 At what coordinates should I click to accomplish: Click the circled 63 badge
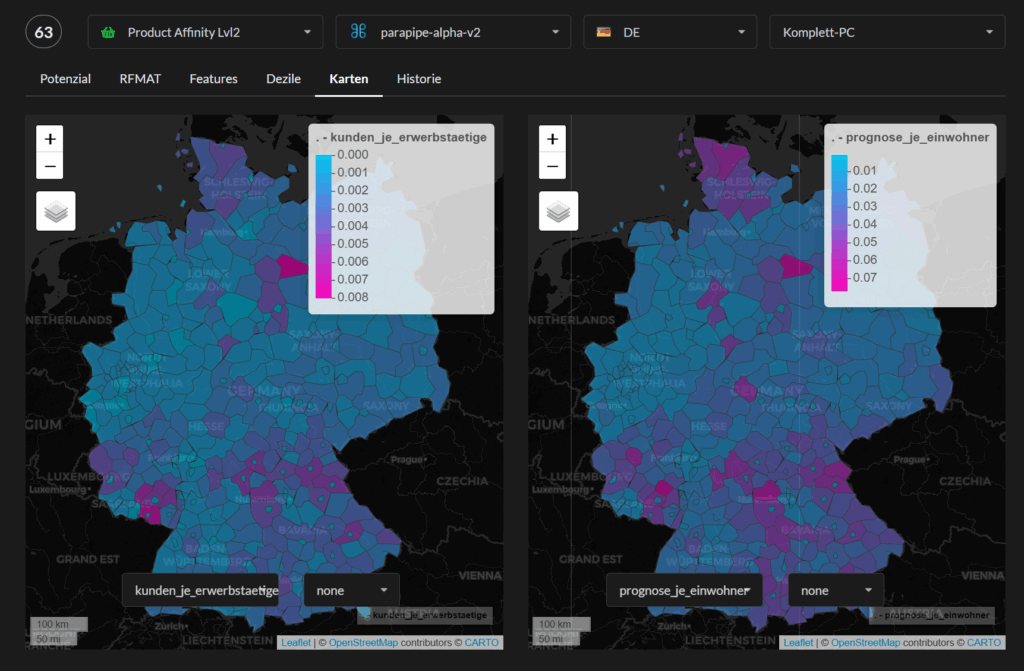(x=44, y=32)
